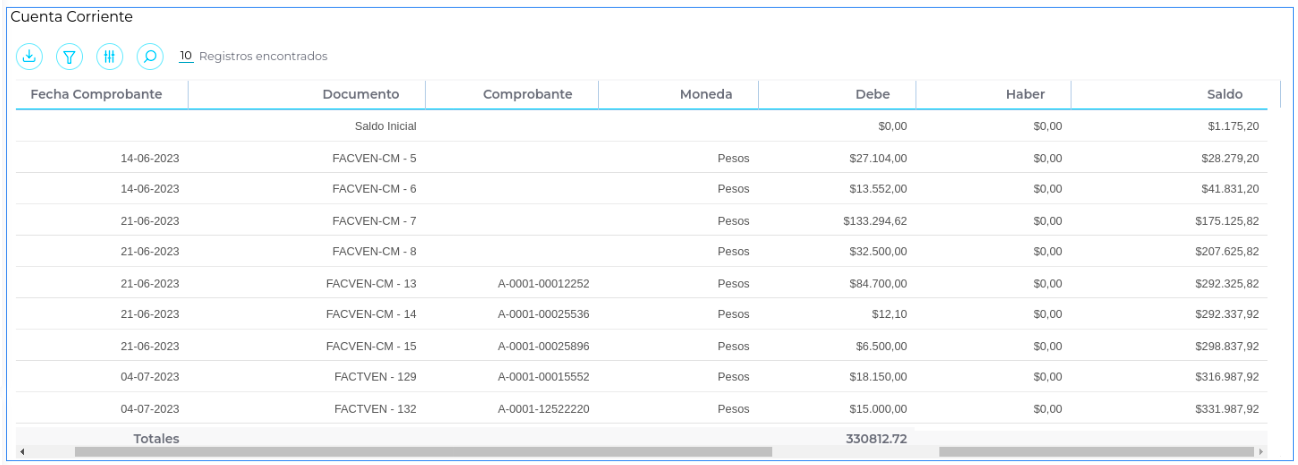The height and width of the screenshot is (465, 1298).
Task: Click the horizontal scrollbar right arrow
Action: pyautogui.click(x=1260, y=452)
